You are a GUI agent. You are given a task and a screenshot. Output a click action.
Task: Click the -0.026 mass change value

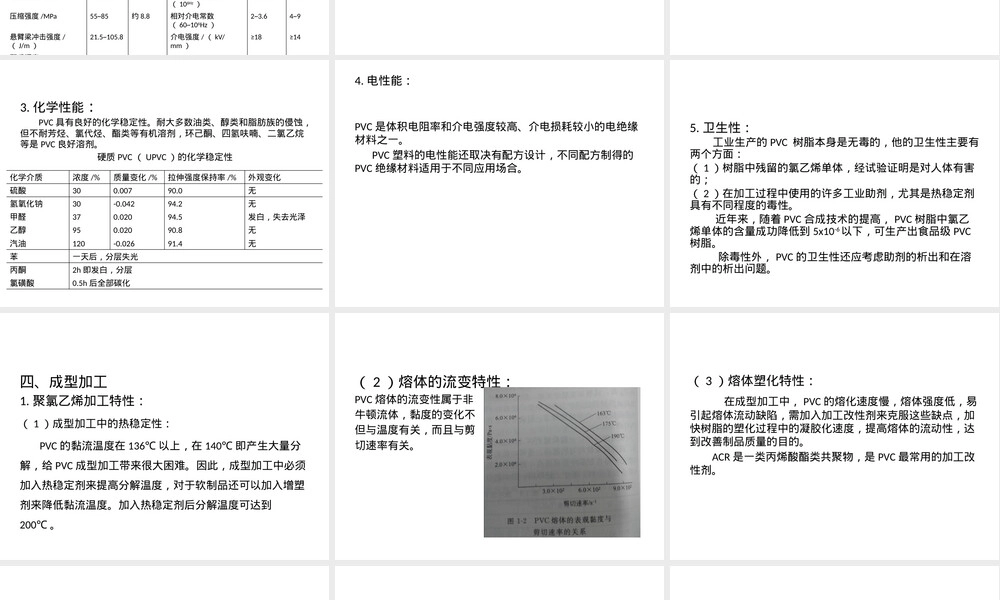[124, 244]
